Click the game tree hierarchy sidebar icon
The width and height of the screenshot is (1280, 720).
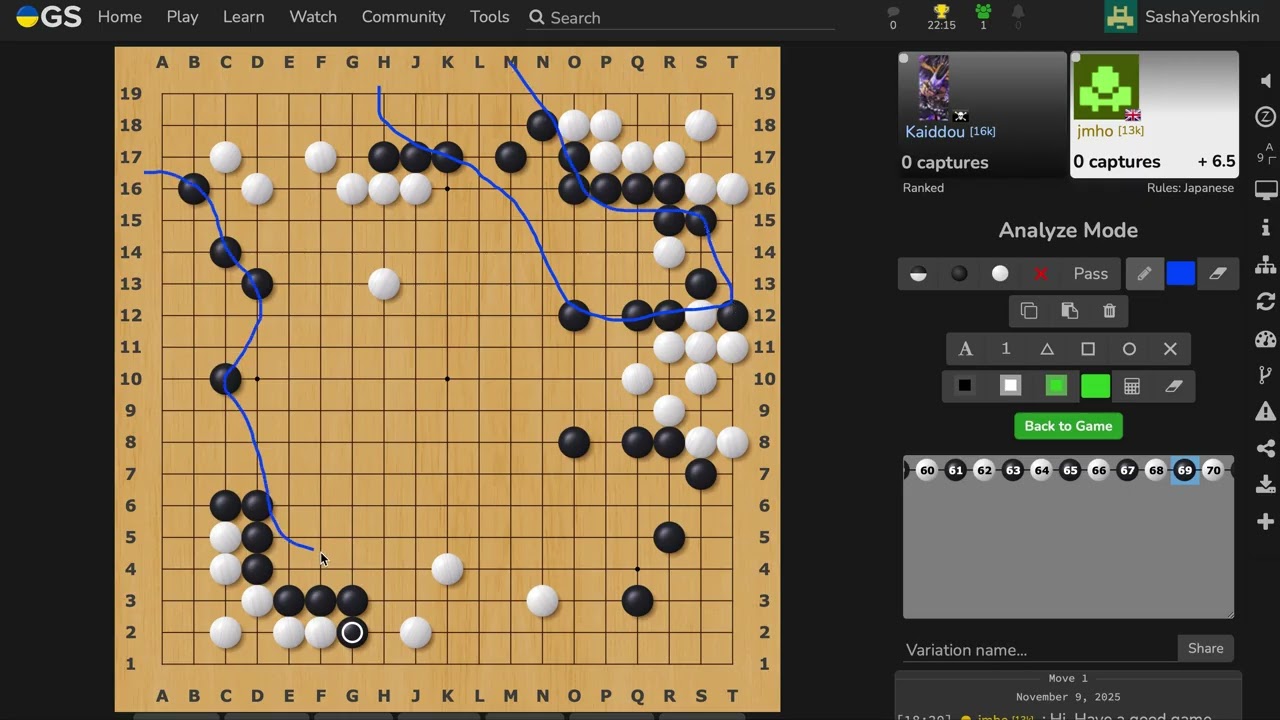[x=1265, y=265]
